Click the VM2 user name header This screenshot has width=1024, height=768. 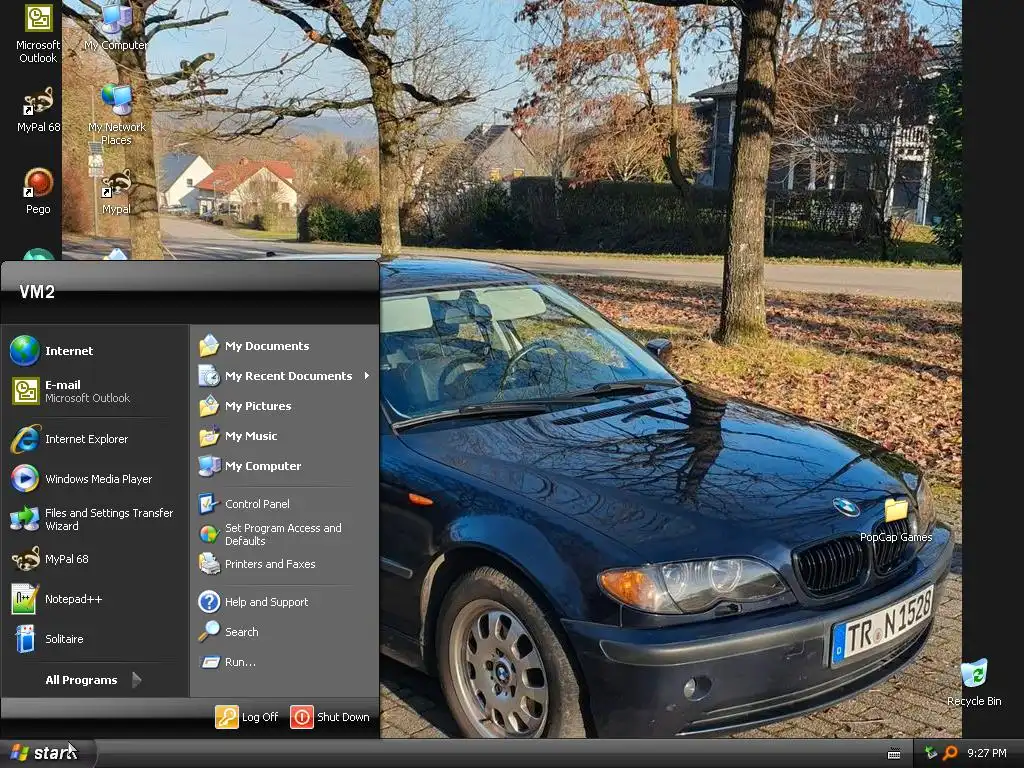coord(37,292)
